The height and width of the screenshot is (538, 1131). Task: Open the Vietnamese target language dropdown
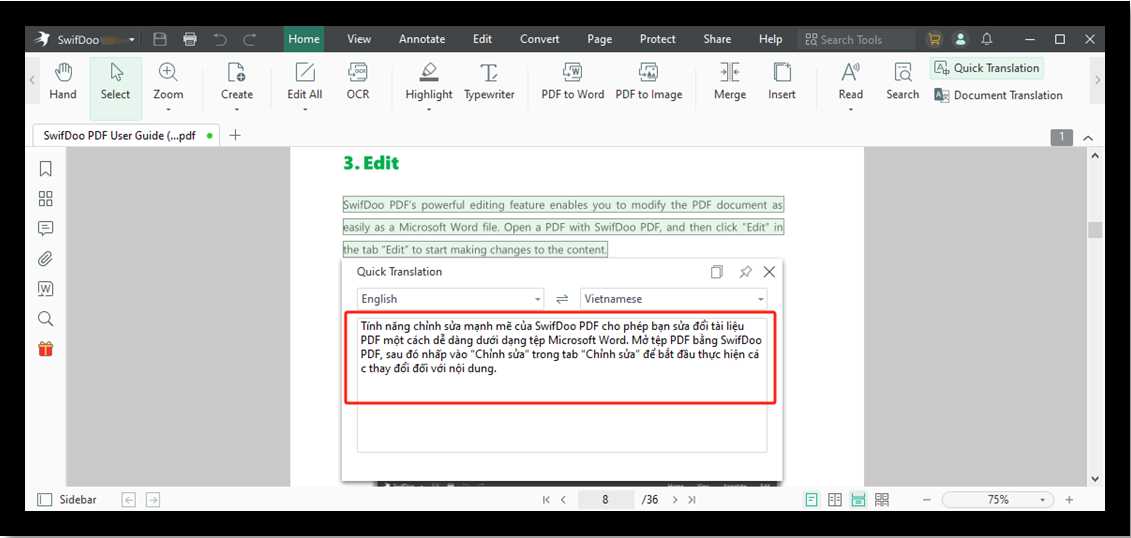673,299
